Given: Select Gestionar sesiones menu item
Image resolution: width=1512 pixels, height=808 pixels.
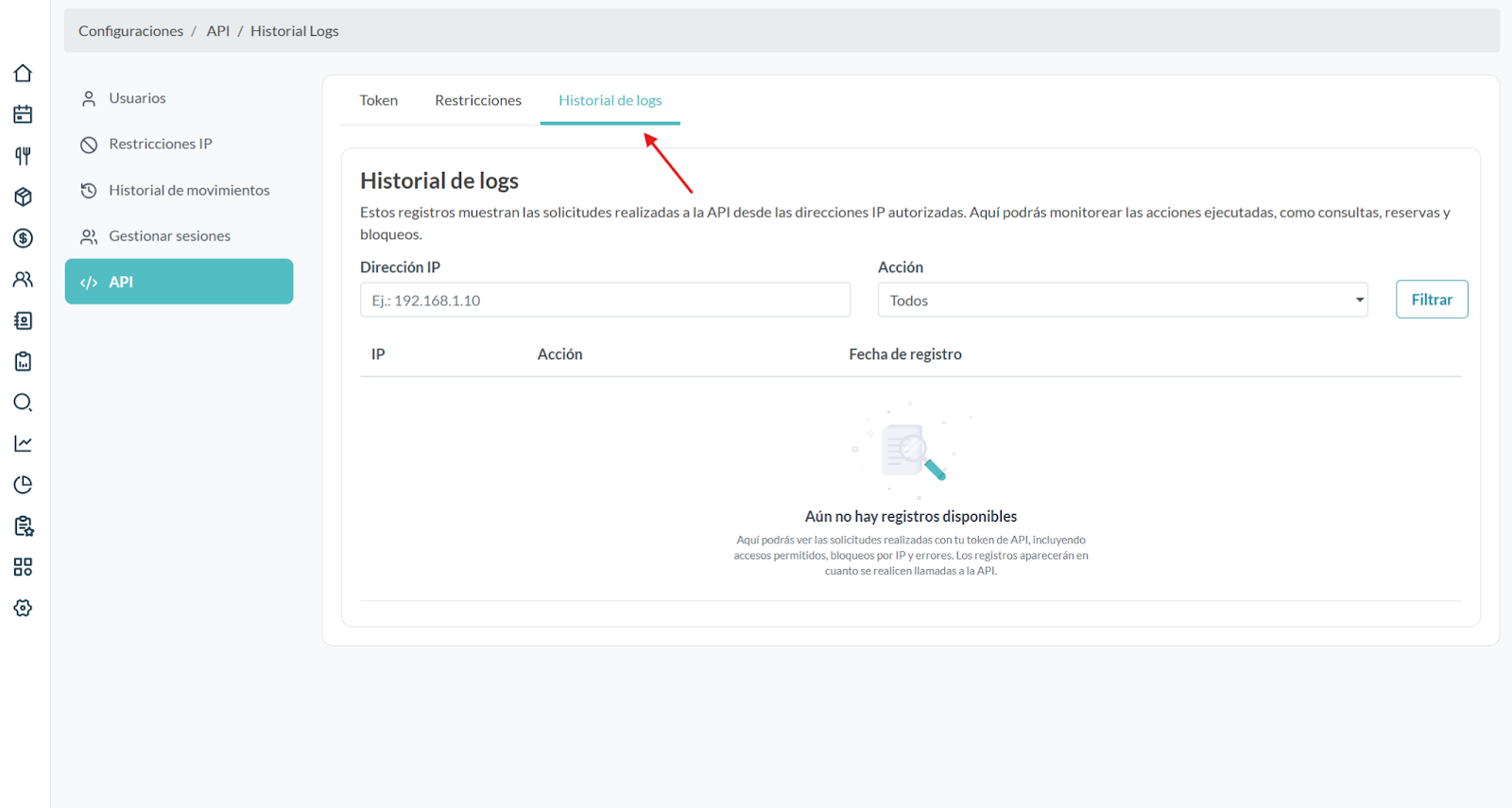Looking at the screenshot, I should click(x=169, y=236).
